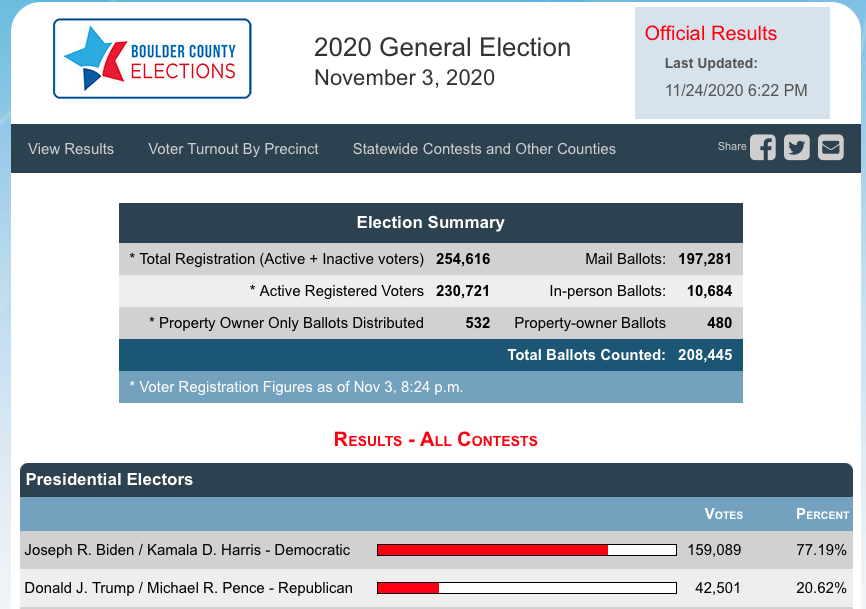Click the Official Results status box
Image resolution: width=866 pixels, height=609 pixels.
732,62
